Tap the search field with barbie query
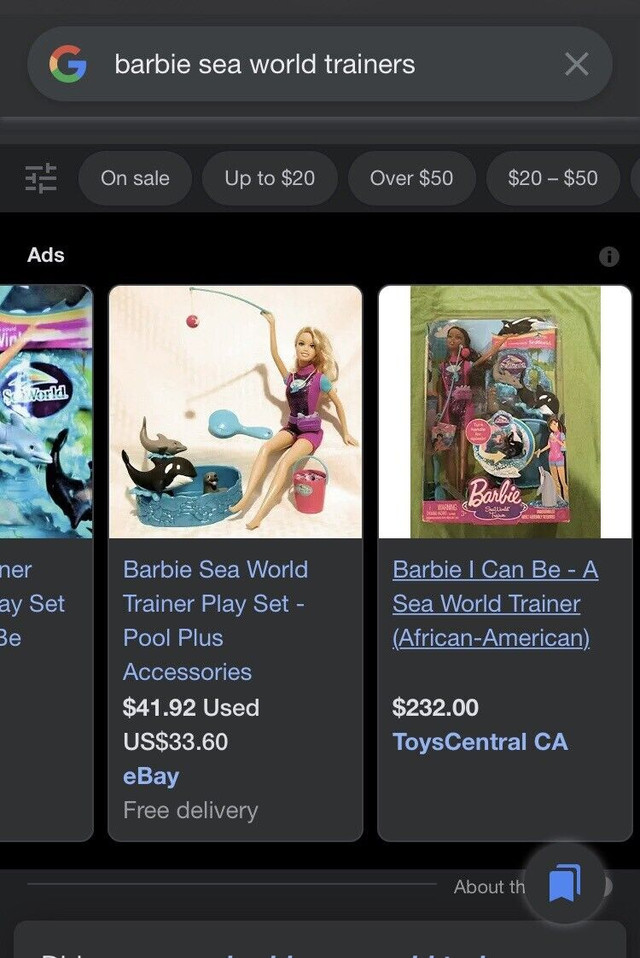640x958 pixels. 300,65
